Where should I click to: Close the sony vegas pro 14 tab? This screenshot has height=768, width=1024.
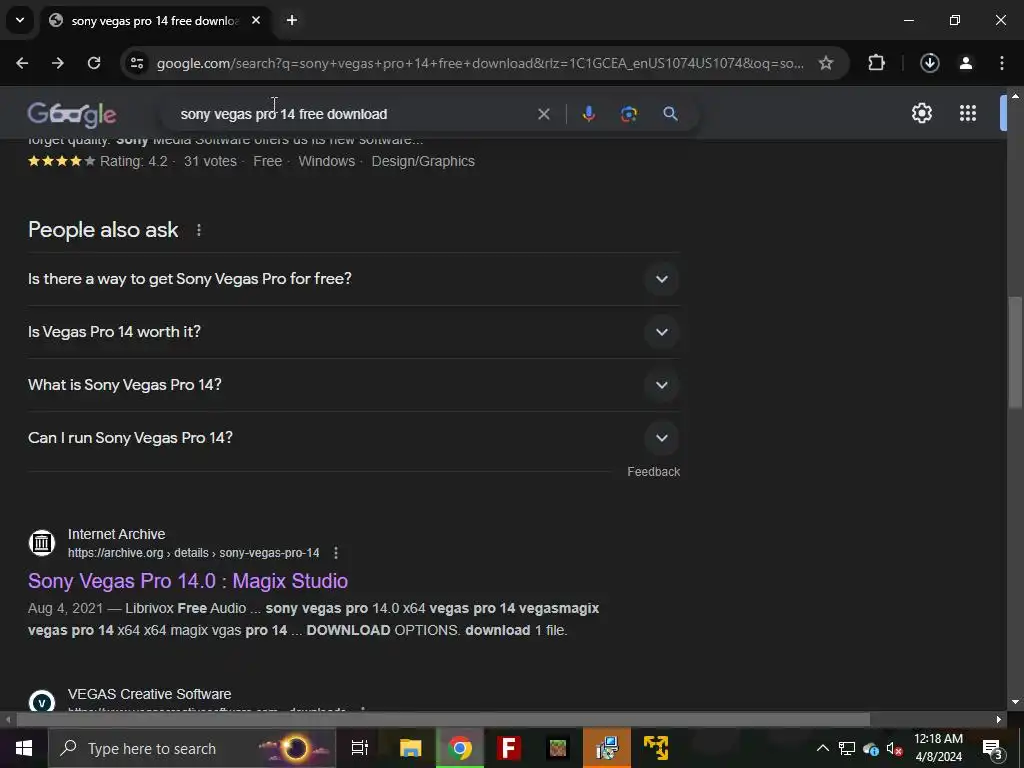click(256, 20)
